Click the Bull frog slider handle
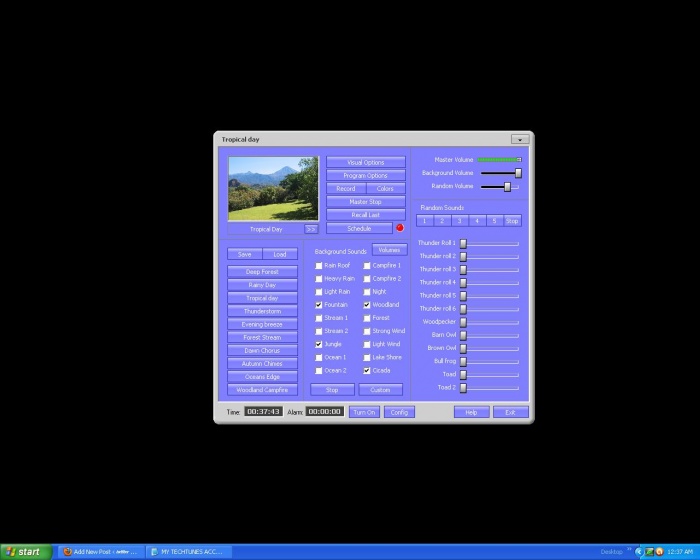 (463, 361)
